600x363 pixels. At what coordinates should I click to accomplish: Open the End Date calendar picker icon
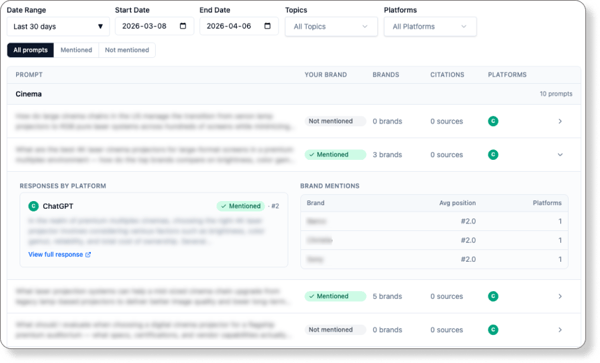(x=267, y=26)
